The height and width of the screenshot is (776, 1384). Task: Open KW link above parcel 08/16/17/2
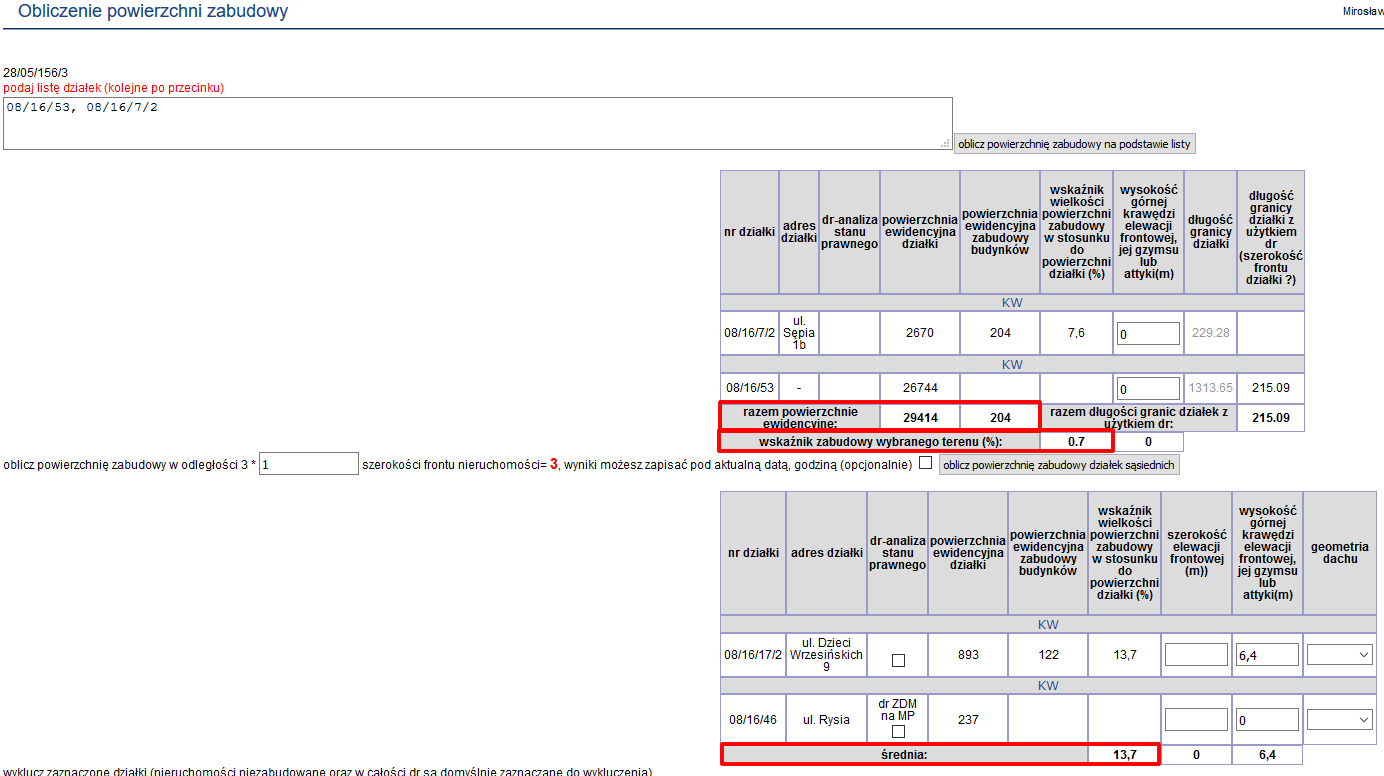coord(1047,625)
